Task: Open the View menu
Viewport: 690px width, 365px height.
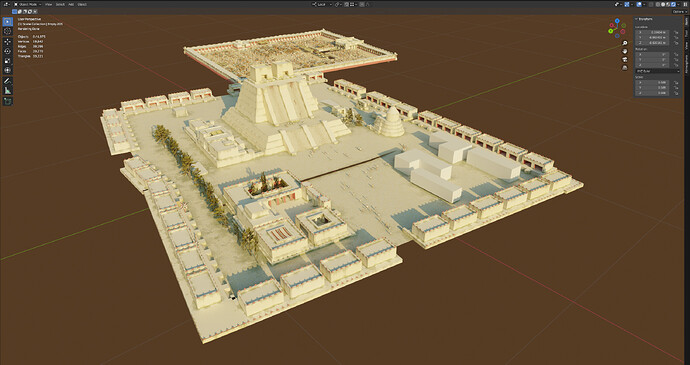Action: (48, 4)
